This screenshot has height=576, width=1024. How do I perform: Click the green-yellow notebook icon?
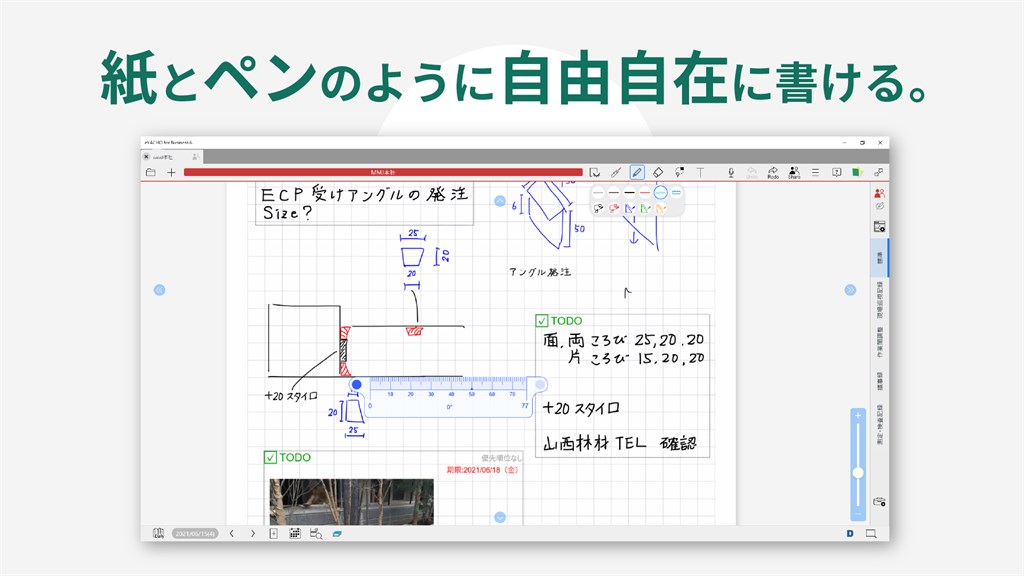857,172
